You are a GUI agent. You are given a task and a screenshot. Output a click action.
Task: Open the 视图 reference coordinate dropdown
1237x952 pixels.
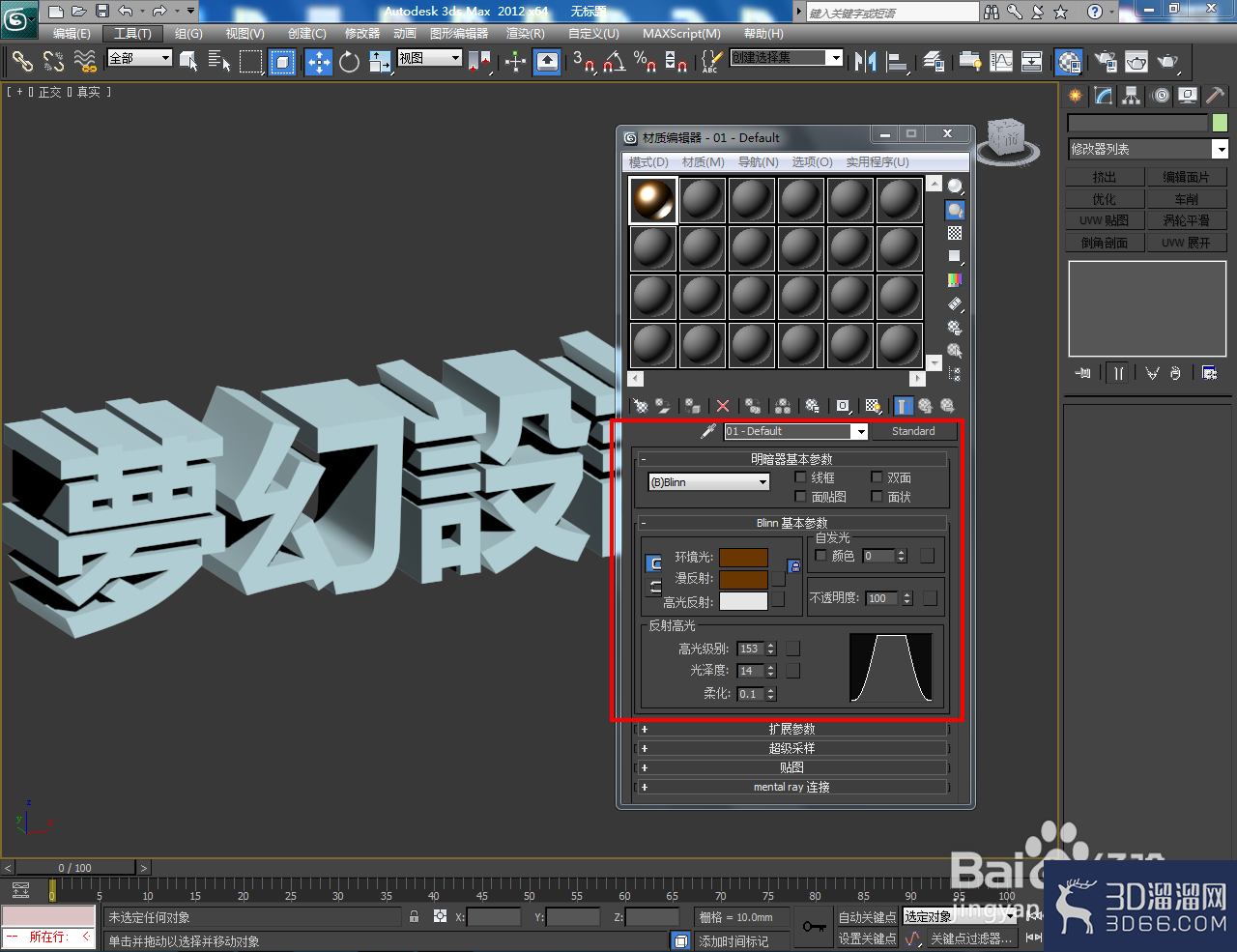click(x=430, y=58)
